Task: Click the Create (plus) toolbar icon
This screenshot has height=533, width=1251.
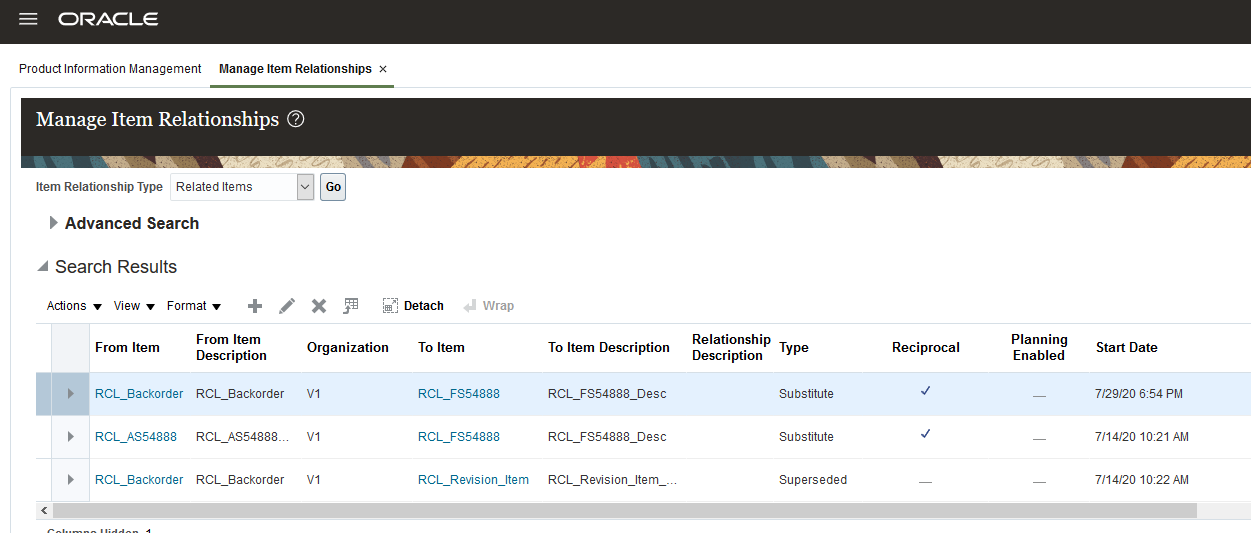Action: click(255, 306)
